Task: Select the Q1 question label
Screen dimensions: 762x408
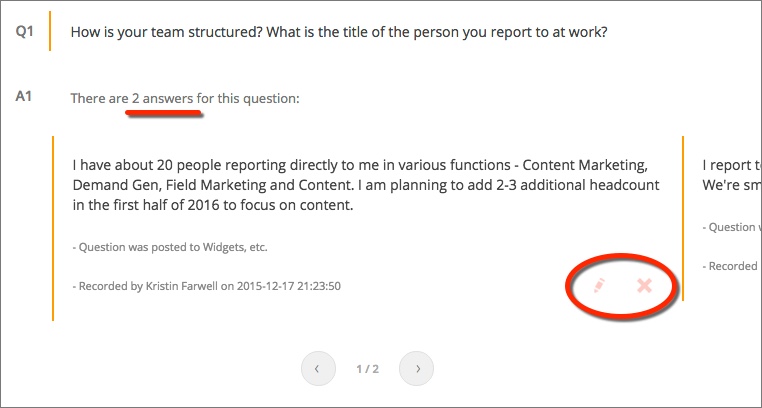Action: [24, 33]
